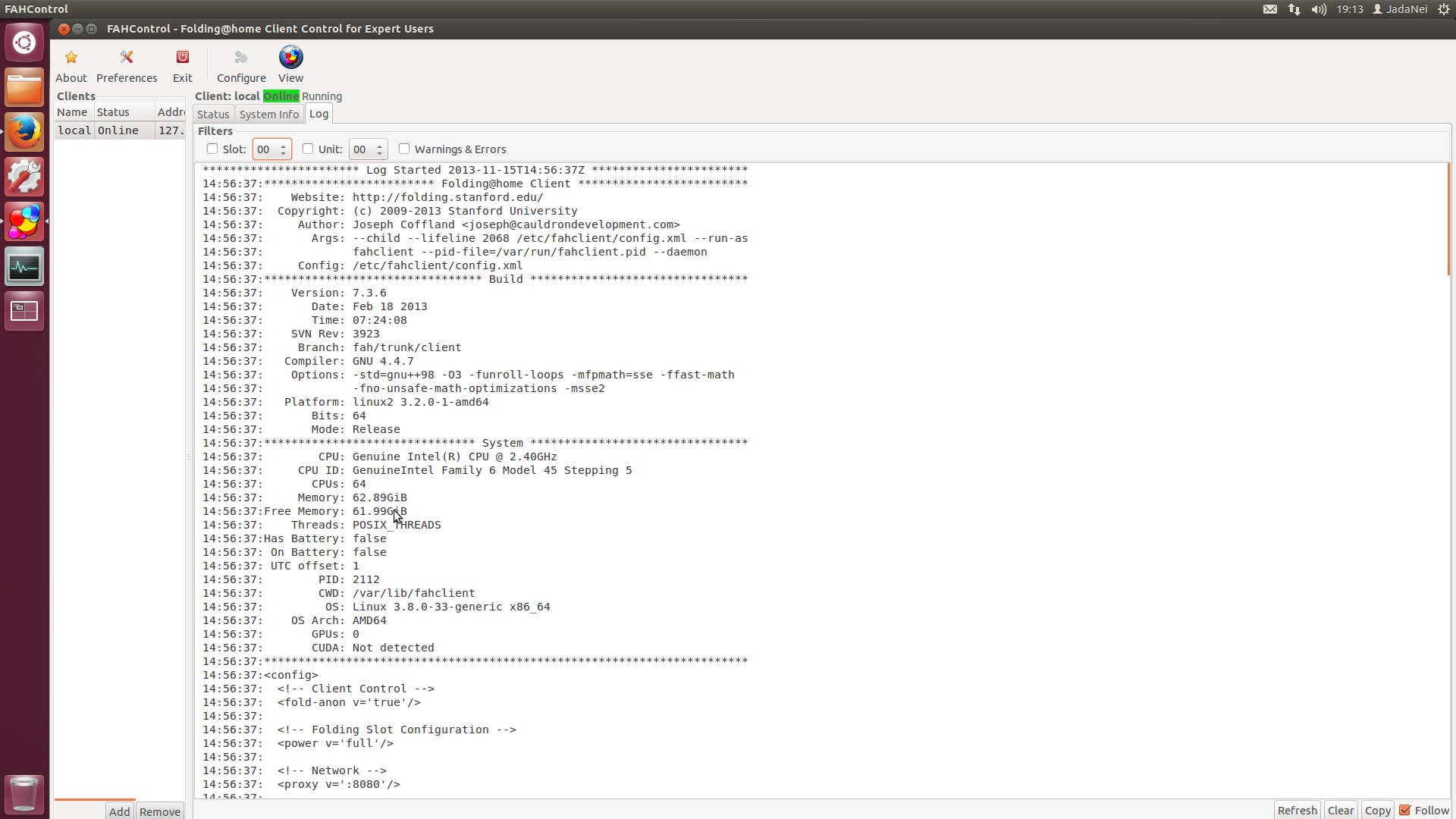The height and width of the screenshot is (819, 1456).
Task: Click the SVN Rev: 3923 line
Action: pyautogui.click(x=291, y=334)
